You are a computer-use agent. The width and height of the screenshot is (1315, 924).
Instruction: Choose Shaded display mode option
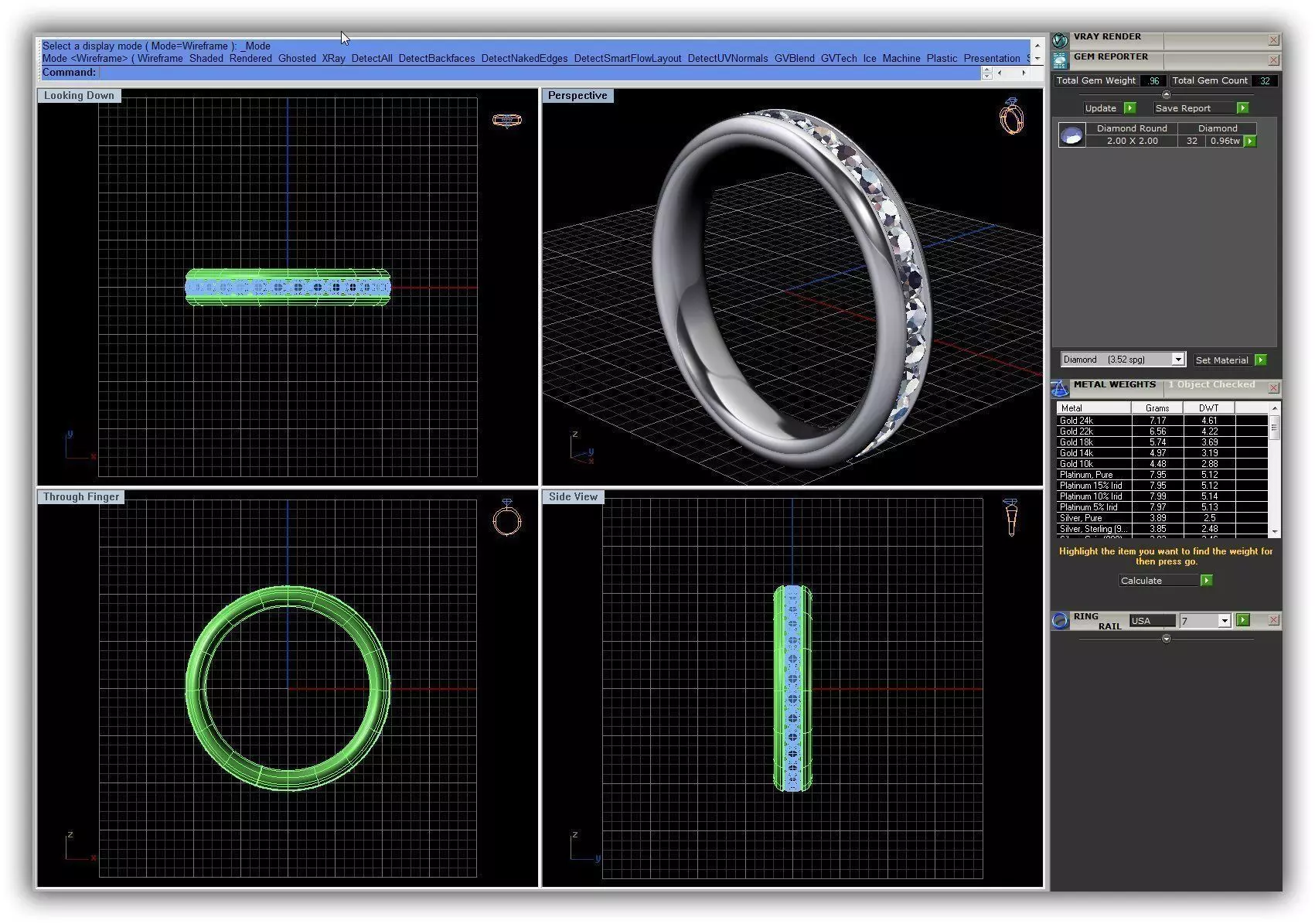[206, 58]
